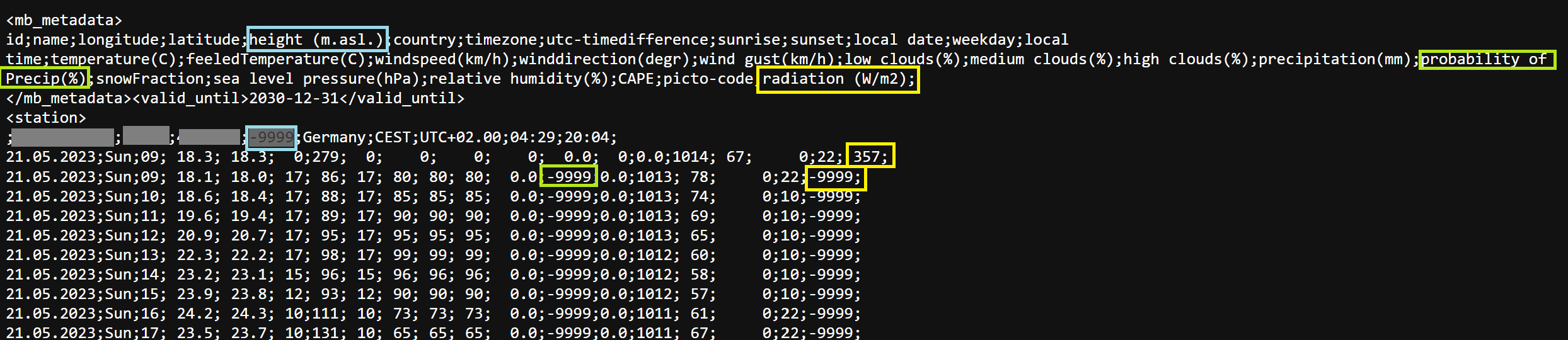
Task: Select 'local date' header field
Action: point(897,40)
